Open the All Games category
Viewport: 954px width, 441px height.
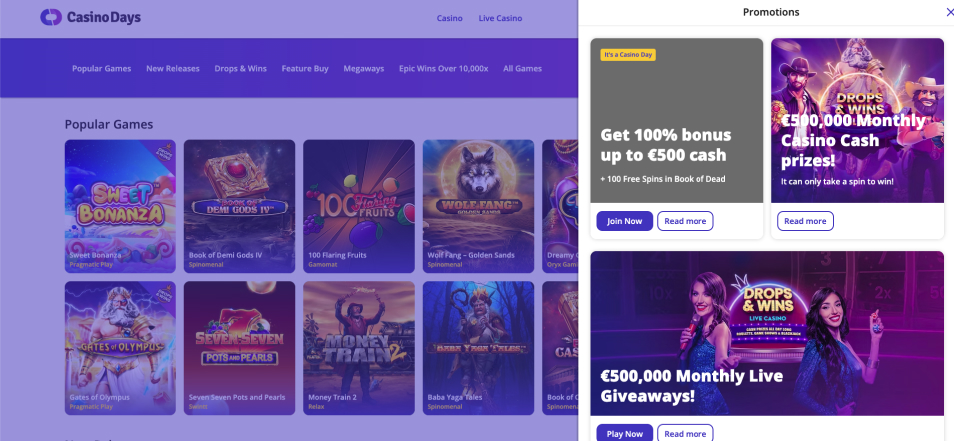pos(523,69)
